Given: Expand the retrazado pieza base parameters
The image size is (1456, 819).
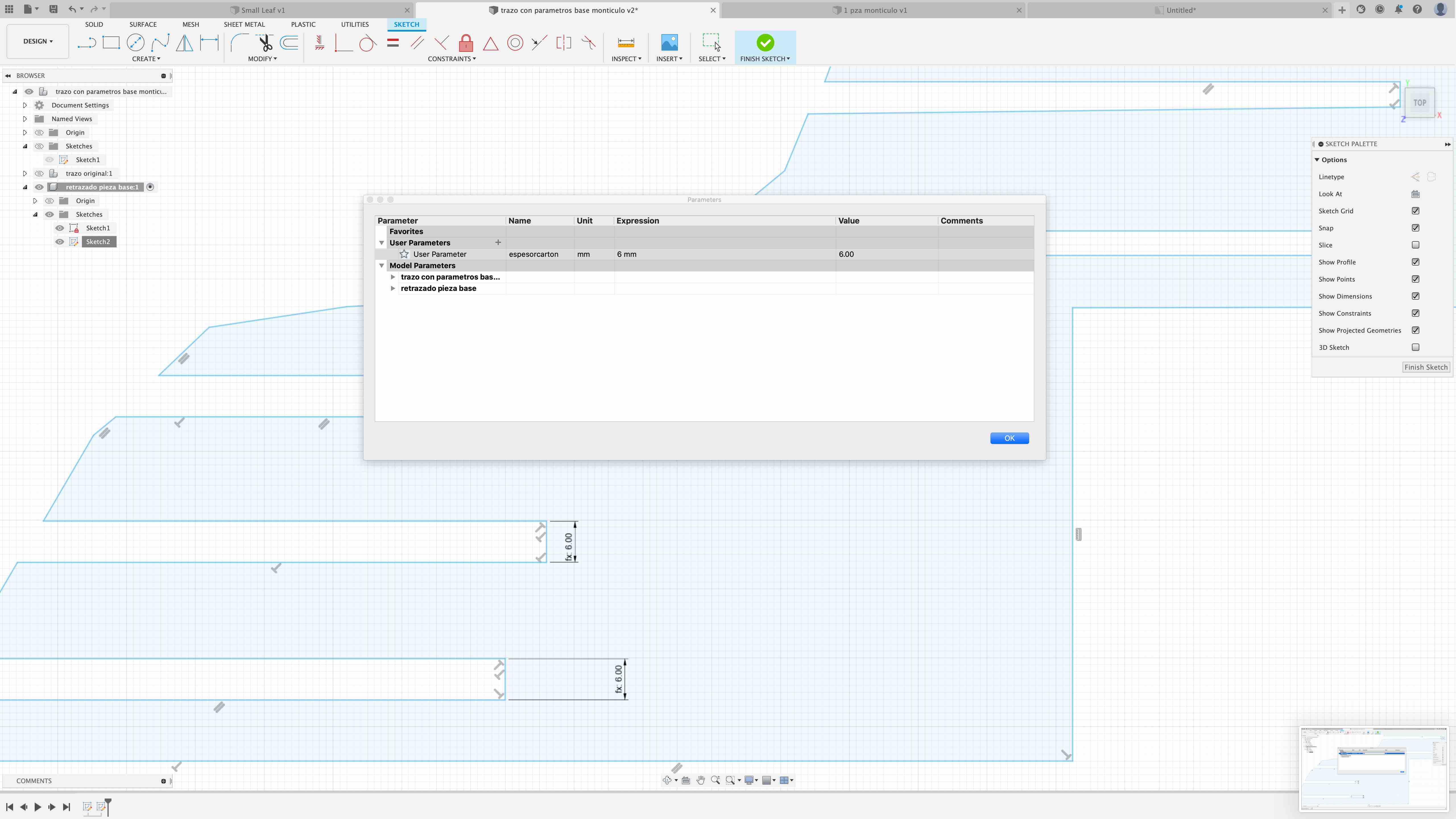Looking at the screenshot, I should point(393,288).
